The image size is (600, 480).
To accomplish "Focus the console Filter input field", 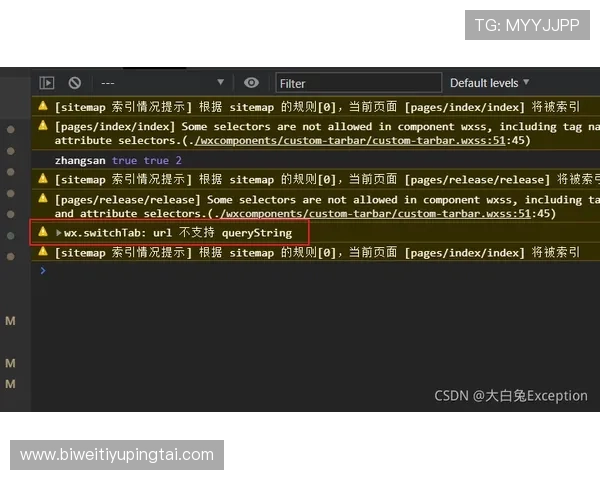I will point(359,83).
